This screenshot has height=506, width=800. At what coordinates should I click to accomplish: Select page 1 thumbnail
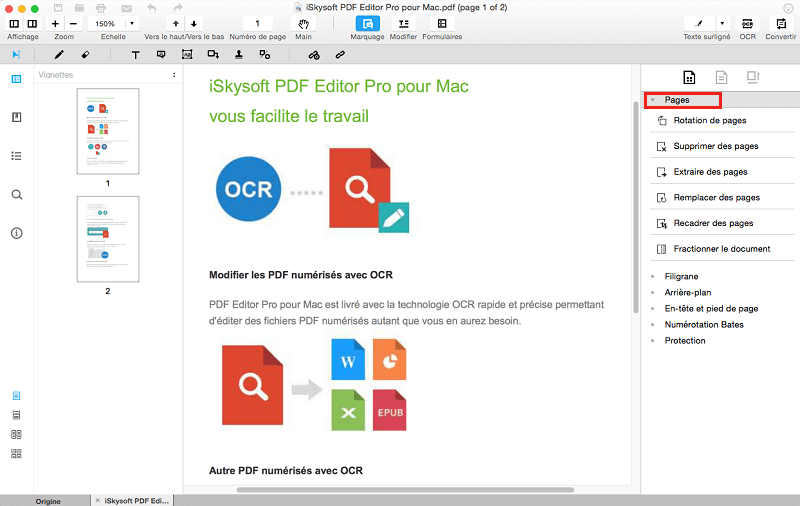coord(108,131)
